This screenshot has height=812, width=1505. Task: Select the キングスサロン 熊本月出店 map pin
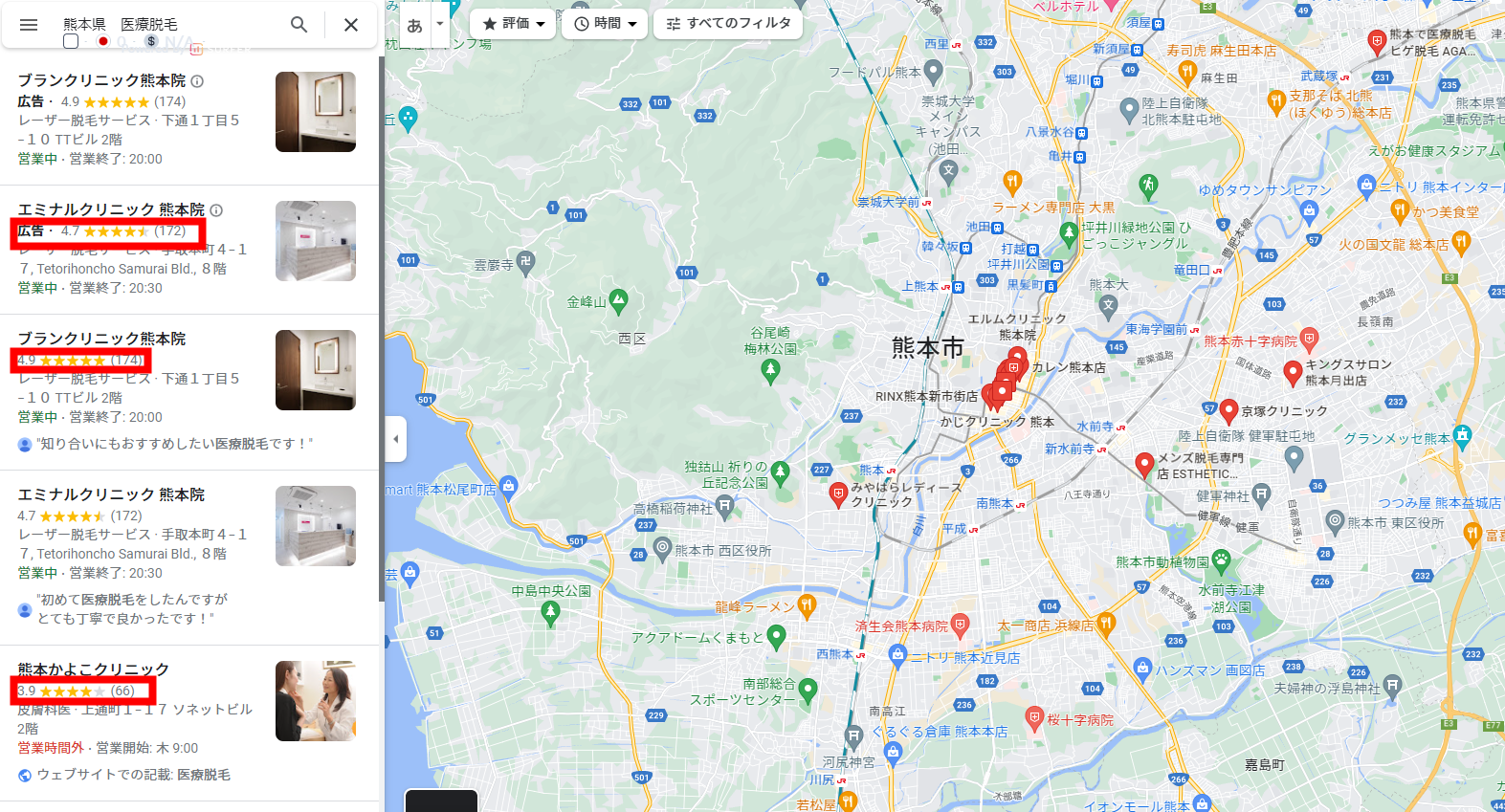point(1293,371)
